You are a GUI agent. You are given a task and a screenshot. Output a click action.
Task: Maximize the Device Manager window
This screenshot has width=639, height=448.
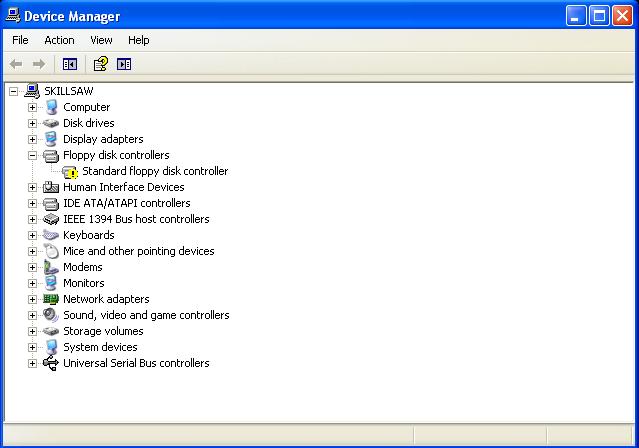[599, 16]
